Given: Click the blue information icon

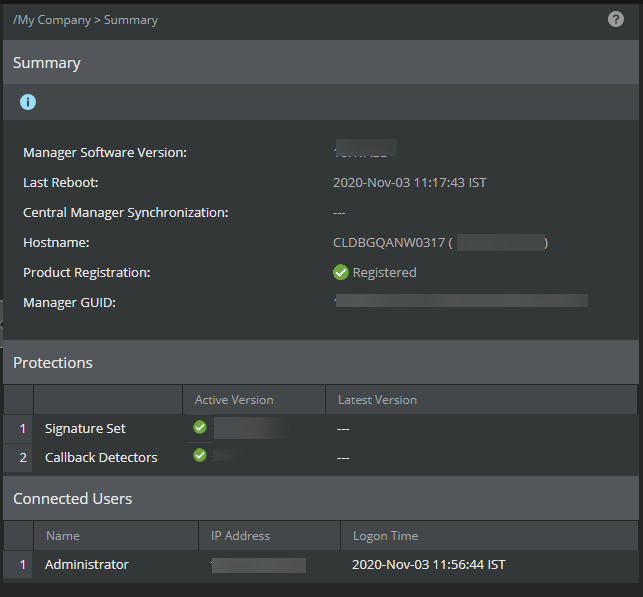Looking at the screenshot, I should pyautogui.click(x=28, y=102).
